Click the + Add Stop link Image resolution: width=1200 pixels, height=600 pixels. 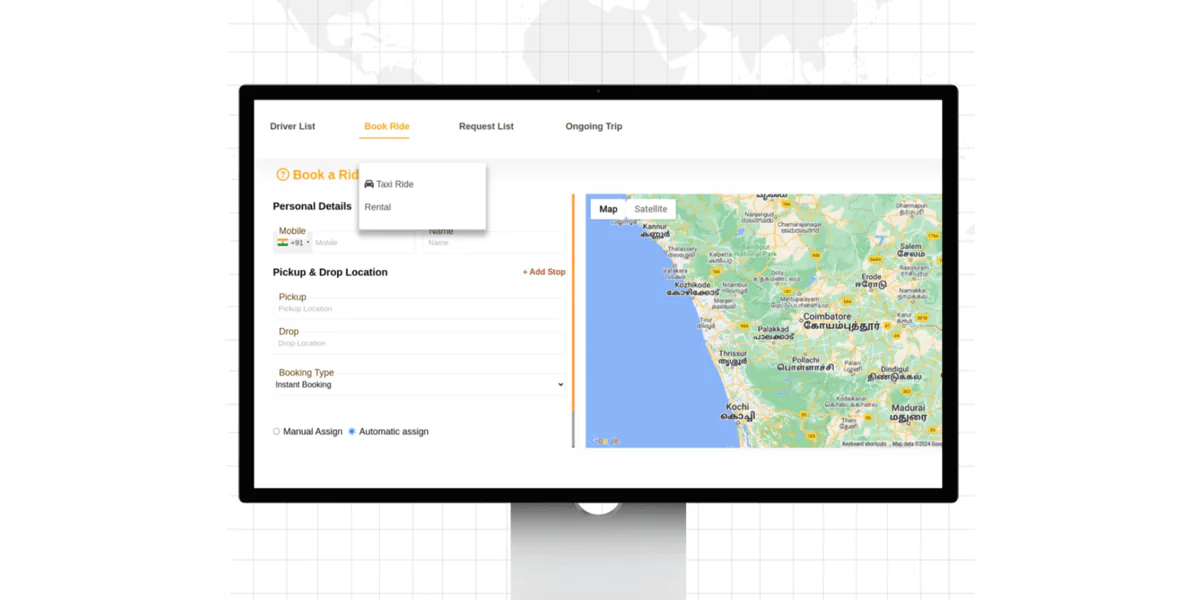[x=544, y=272]
